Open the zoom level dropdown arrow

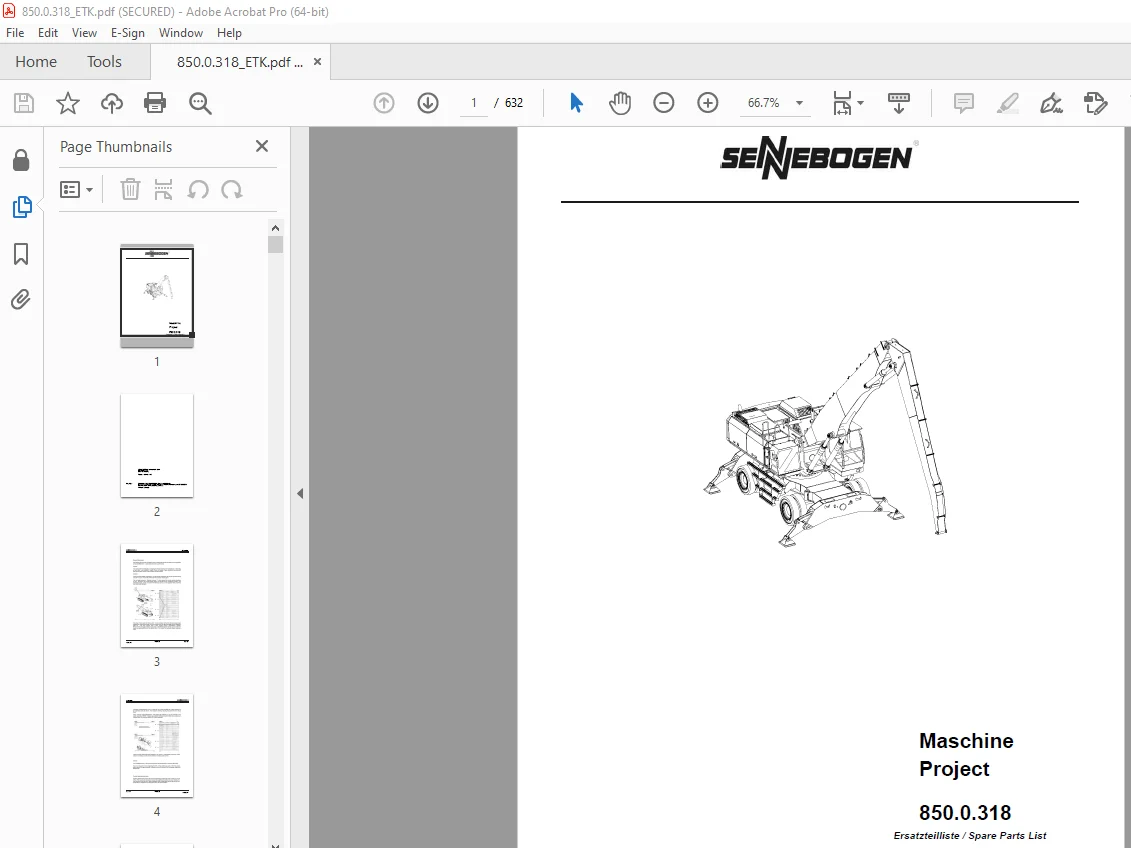[x=799, y=103]
